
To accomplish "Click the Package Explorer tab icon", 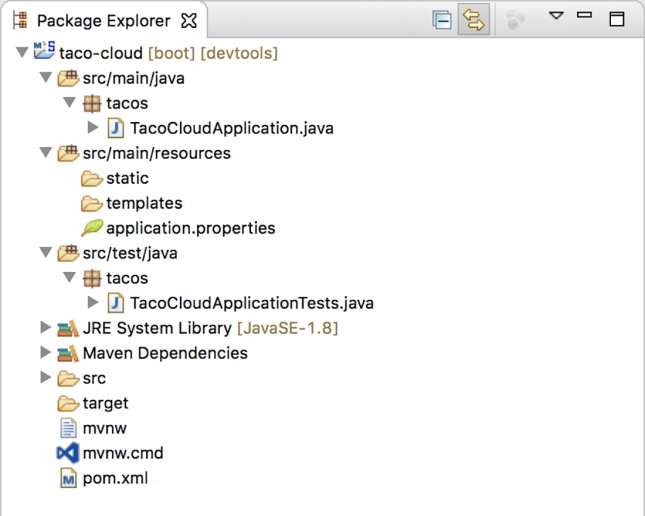I will coord(20,21).
